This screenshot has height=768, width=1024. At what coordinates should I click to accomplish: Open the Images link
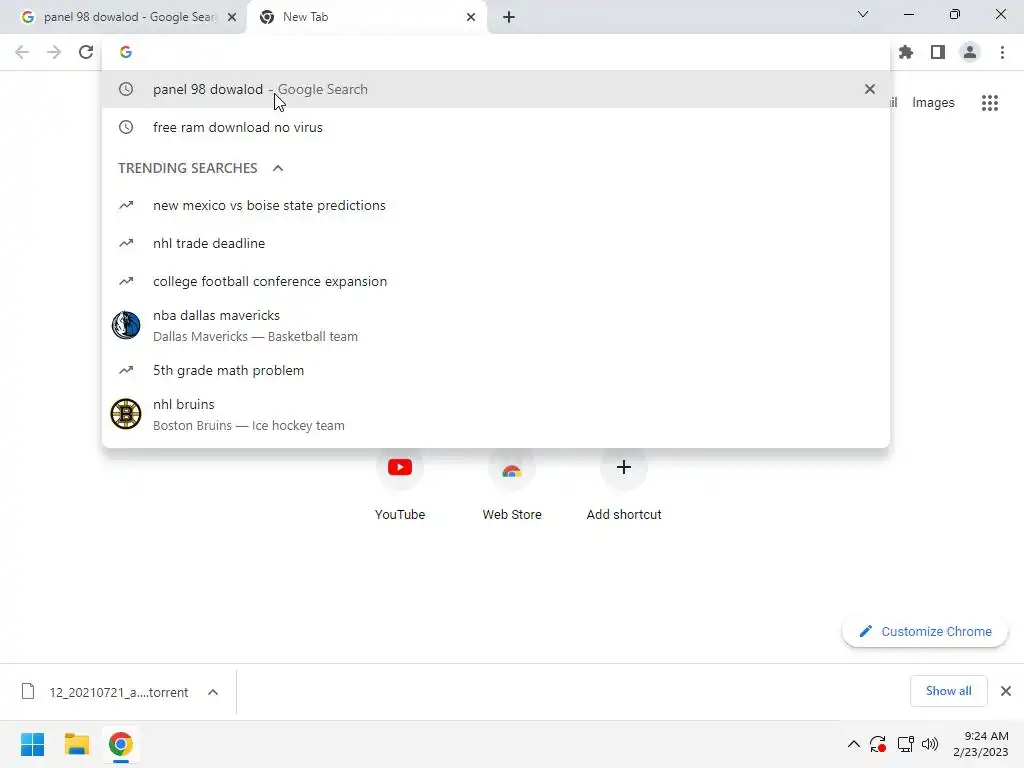933,103
